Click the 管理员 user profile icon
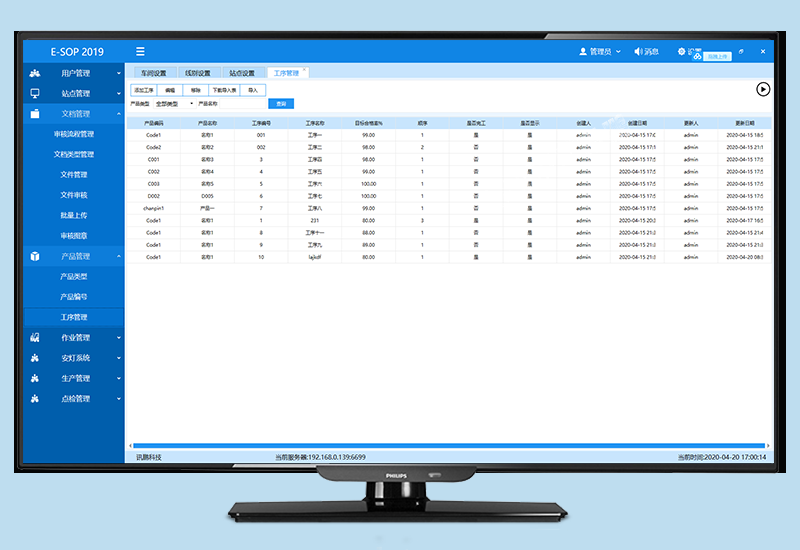The height and width of the screenshot is (550, 800). (x=584, y=52)
